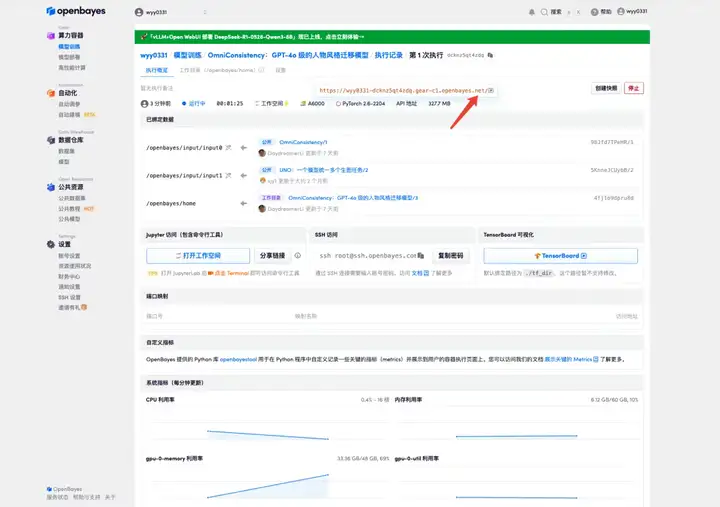Click the wyy0331 avatar at top right

pos(621,11)
